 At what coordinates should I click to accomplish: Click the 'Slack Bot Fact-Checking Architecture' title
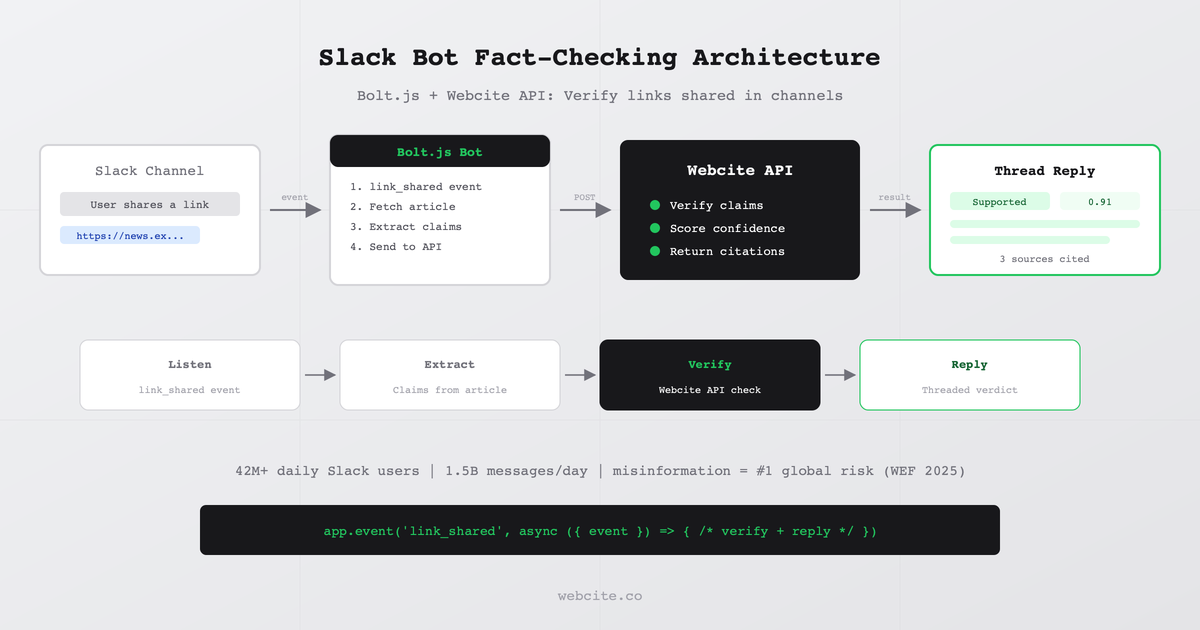coord(600,57)
